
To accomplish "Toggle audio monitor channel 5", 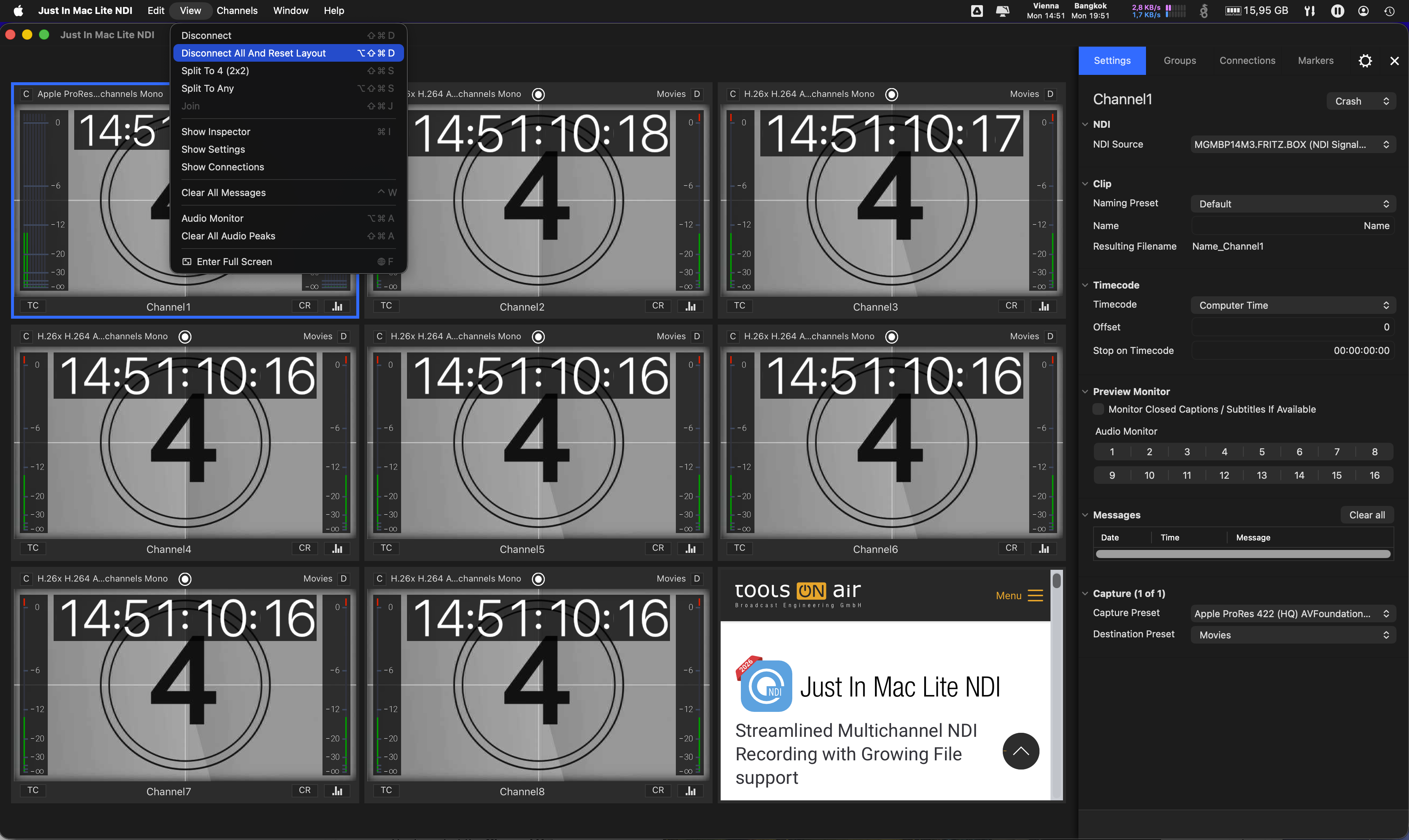I will click(1262, 452).
